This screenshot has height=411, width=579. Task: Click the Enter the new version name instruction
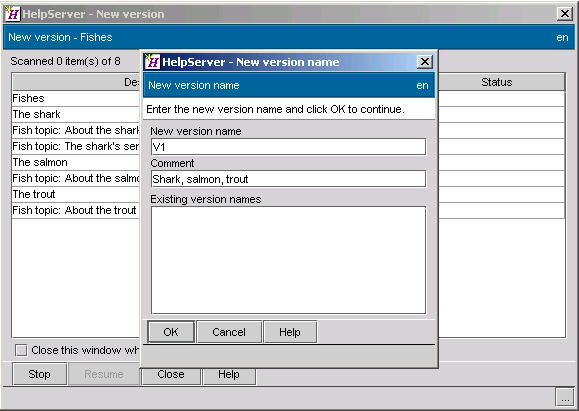pyautogui.click(x=275, y=109)
